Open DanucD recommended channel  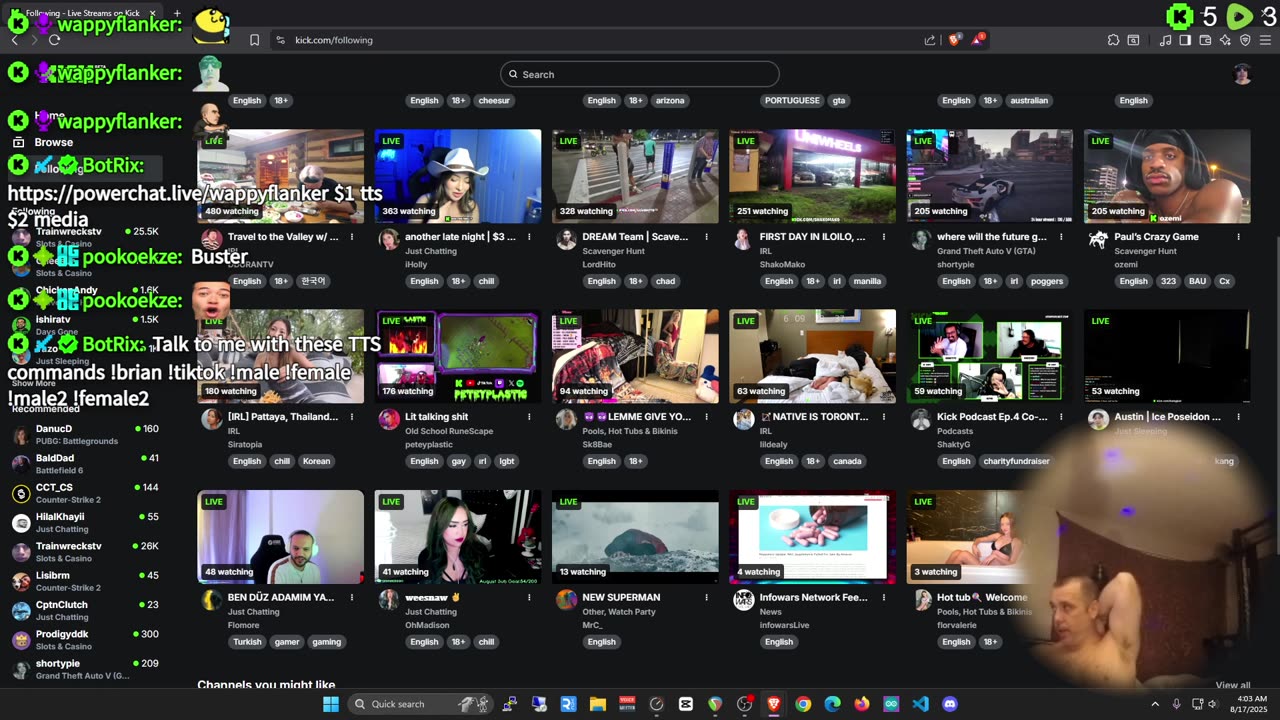[x=85, y=435]
